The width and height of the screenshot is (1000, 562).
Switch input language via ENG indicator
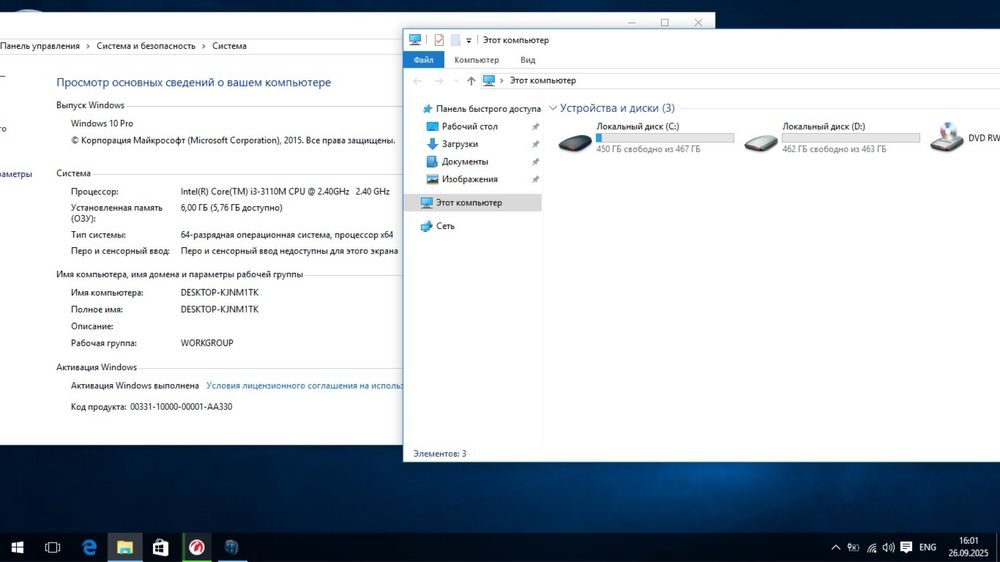pos(928,547)
